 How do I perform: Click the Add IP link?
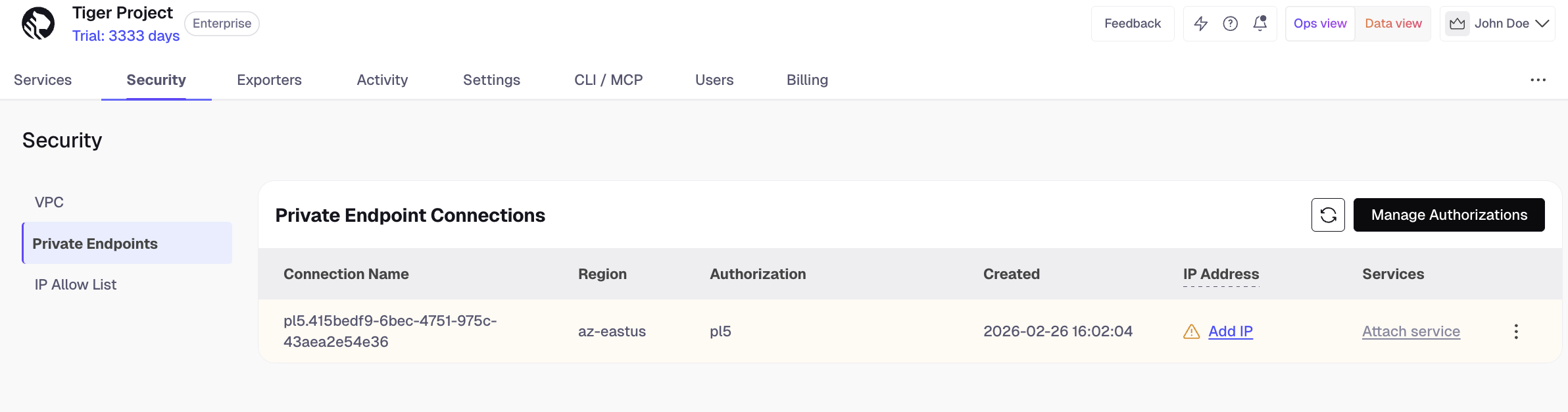pos(1231,331)
